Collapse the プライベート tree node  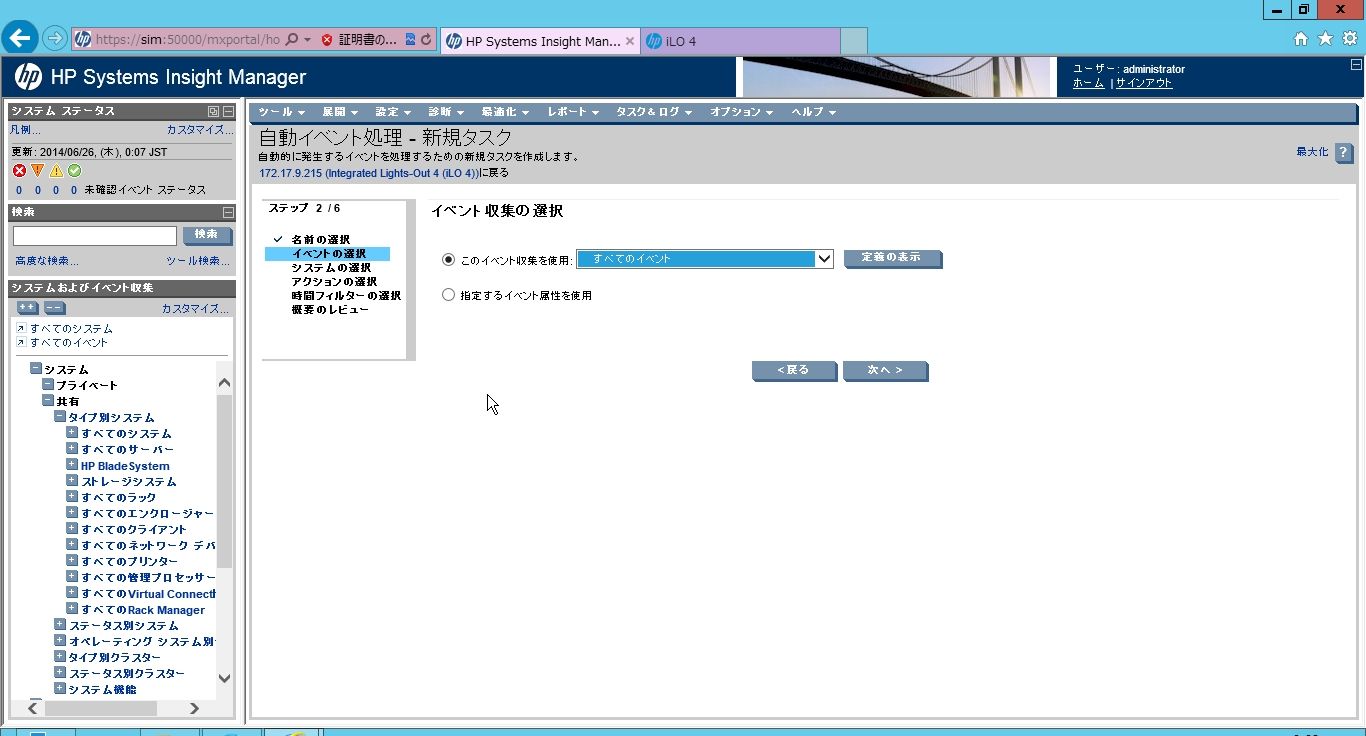coord(48,385)
